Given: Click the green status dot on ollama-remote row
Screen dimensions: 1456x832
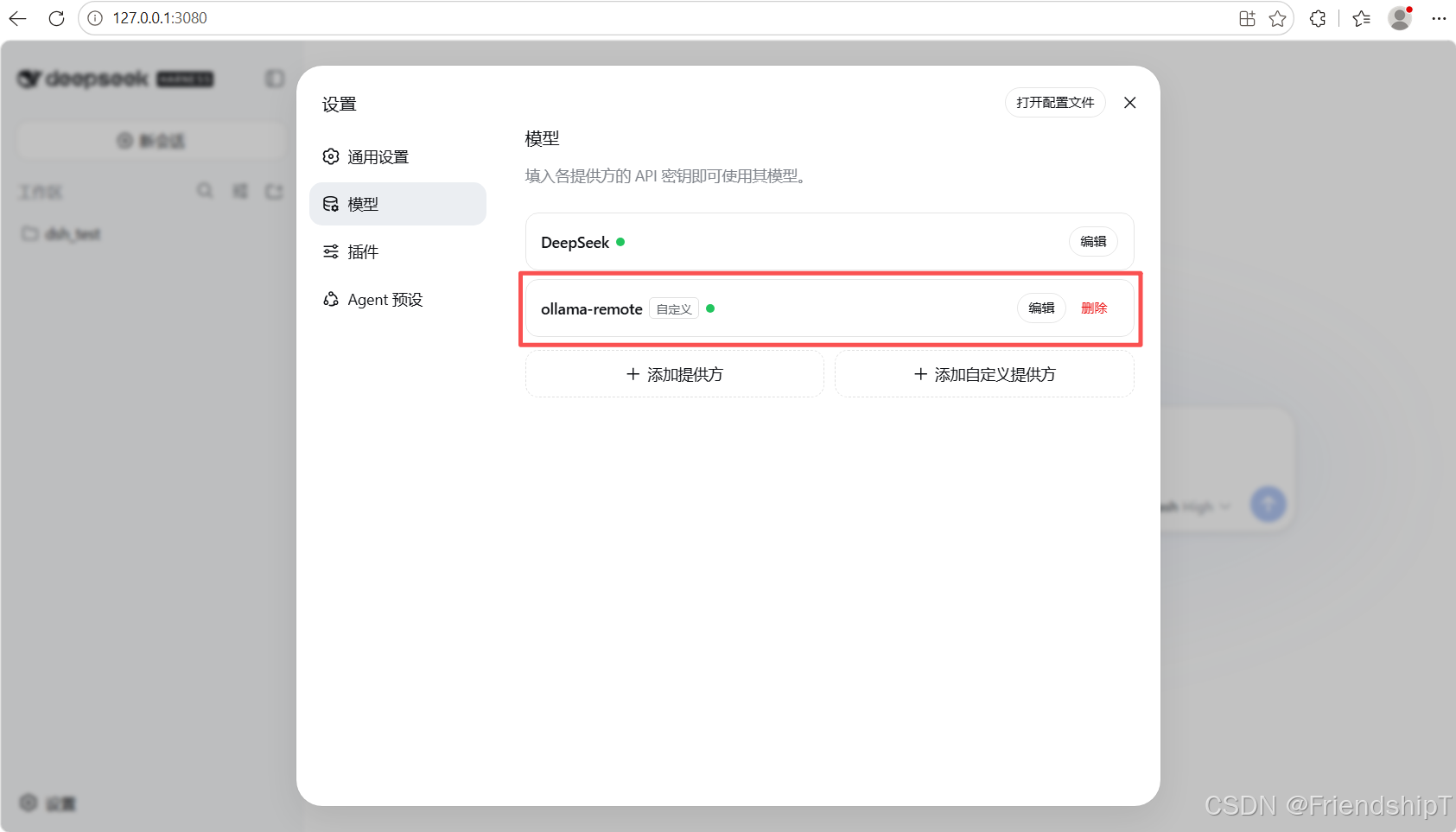Looking at the screenshot, I should [710, 308].
